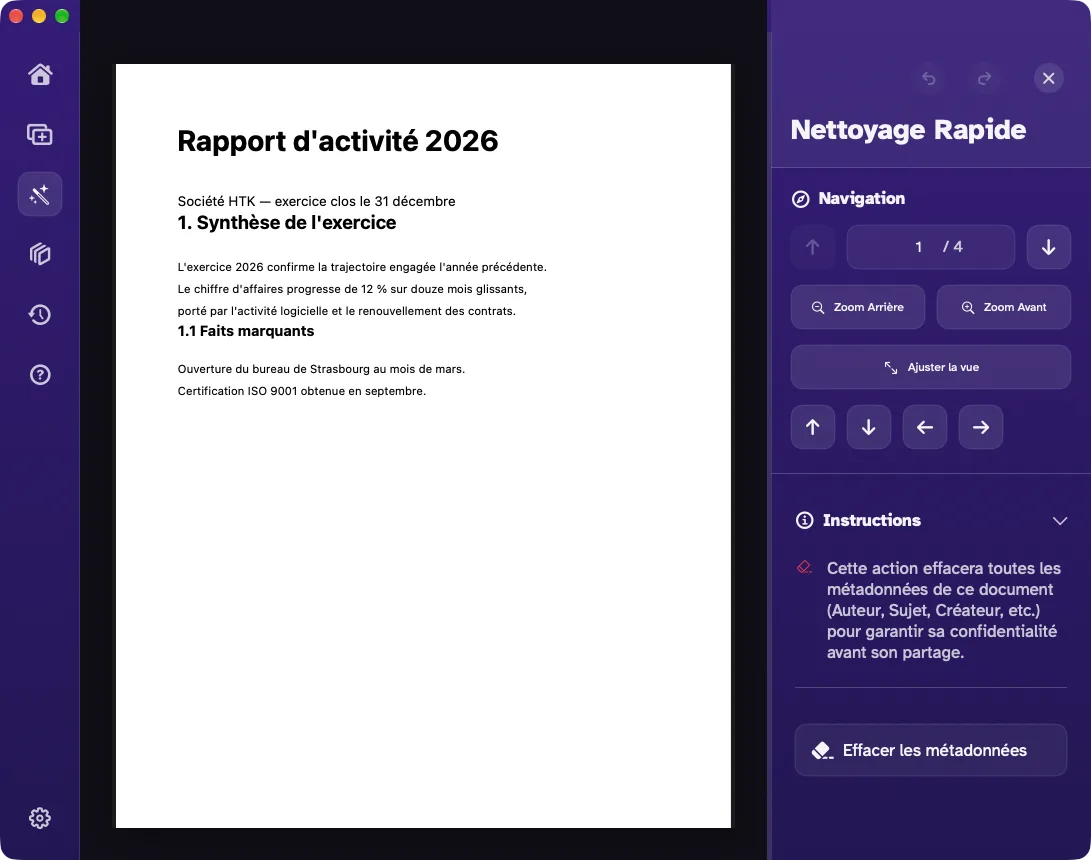Screen dimensions: 1091x860
Task: Open the stacked layers sidebar icon
Action: pos(40,254)
